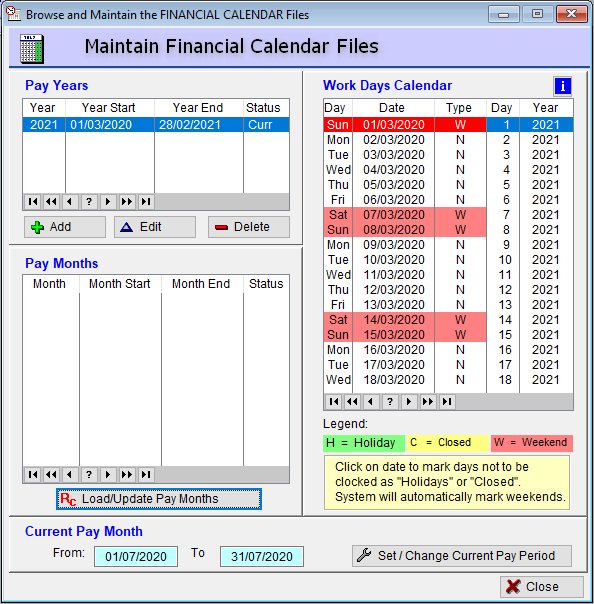
Task: Select the Wed 18/03/2020 calendar row
Action: tap(448, 380)
